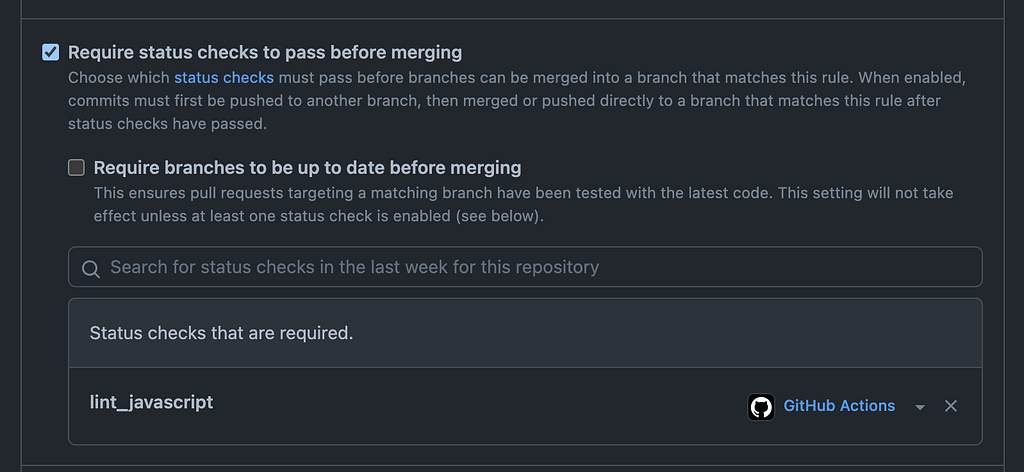The width and height of the screenshot is (1024, 472).
Task: Enable Require branches to be up to date checkbox
Action: [x=76, y=168]
